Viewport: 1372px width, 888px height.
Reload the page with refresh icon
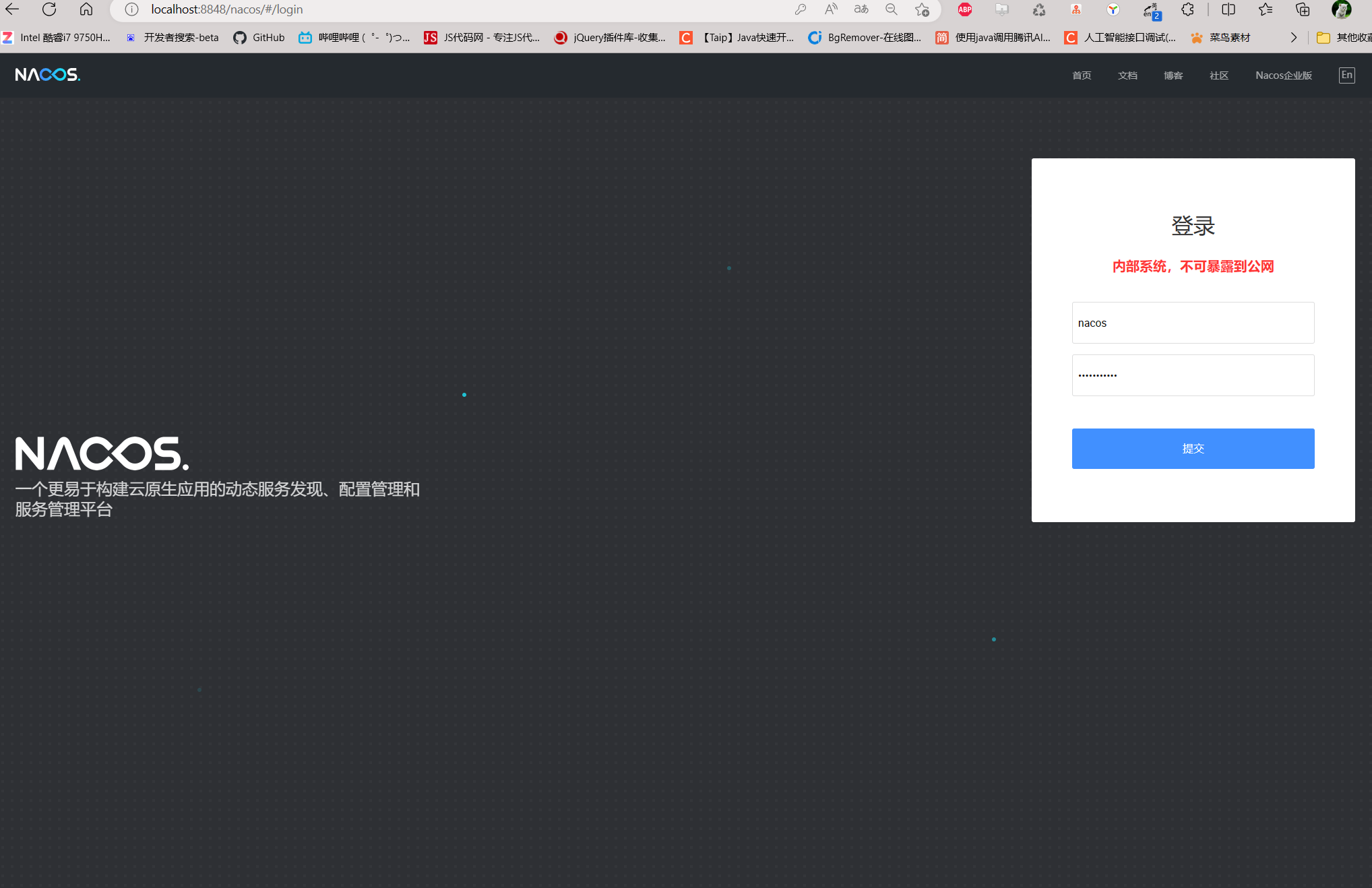tap(49, 9)
